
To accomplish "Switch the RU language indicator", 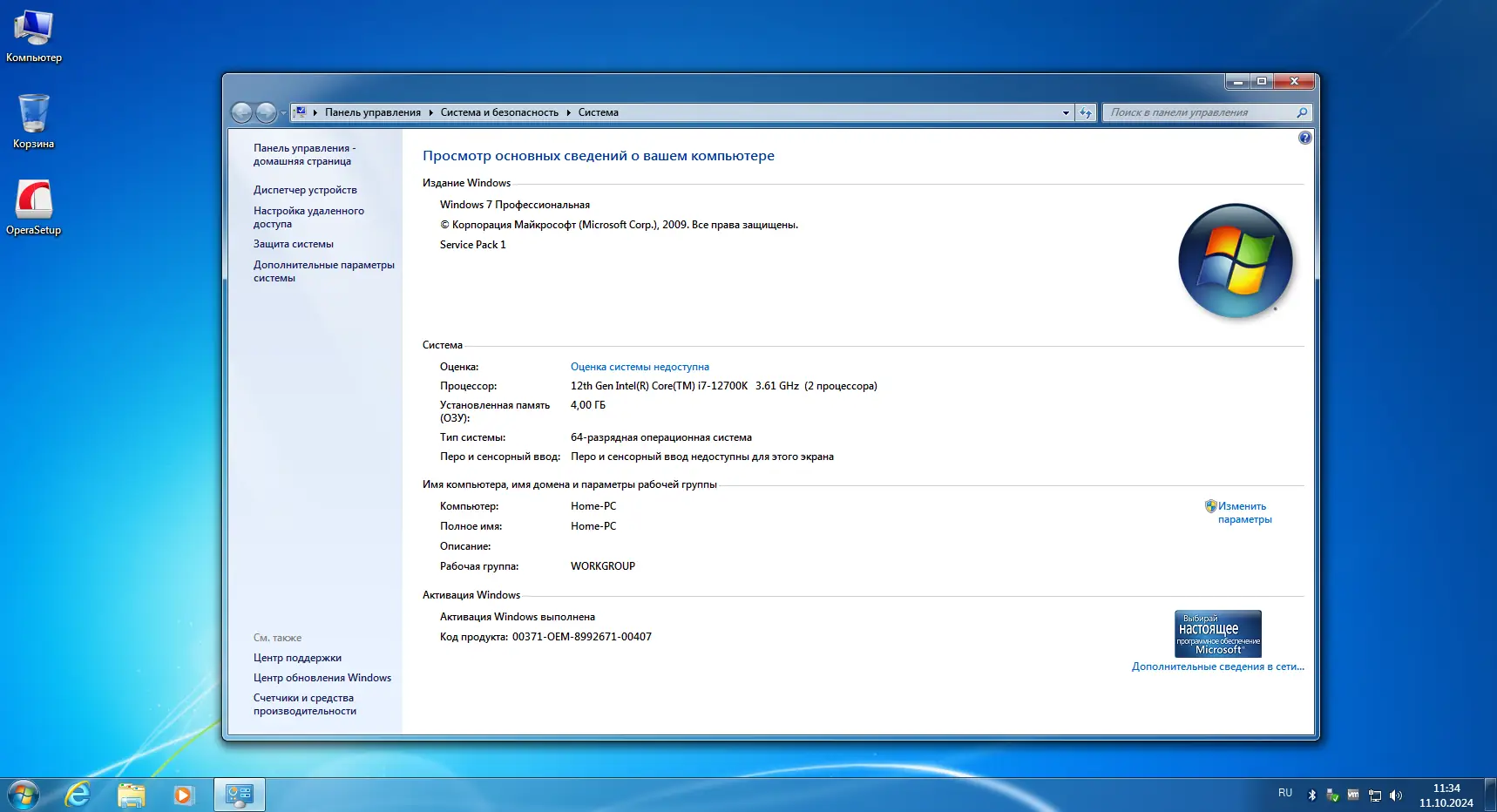I will [x=1284, y=793].
